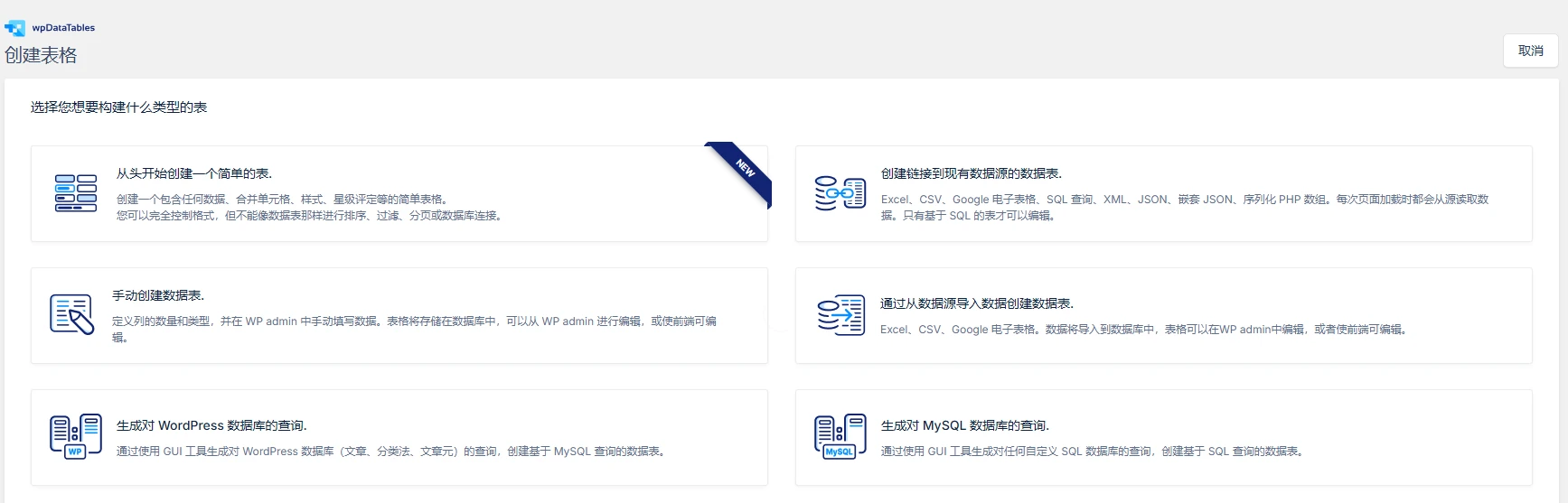The width and height of the screenshot is (1568, 503).
Task: Cancel table creation with 取消 button
Action: [x=1531, y=51]
